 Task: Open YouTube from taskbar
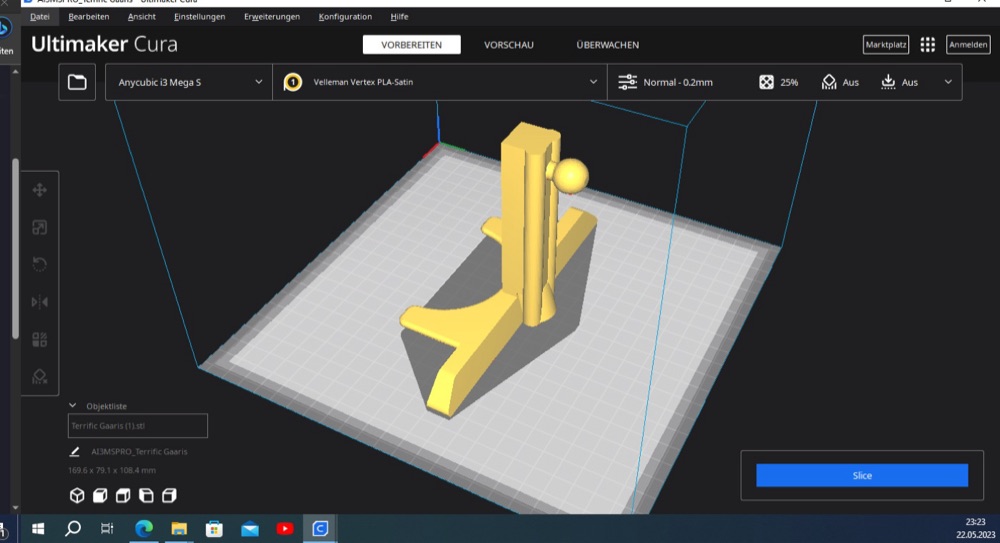(285, 528)
